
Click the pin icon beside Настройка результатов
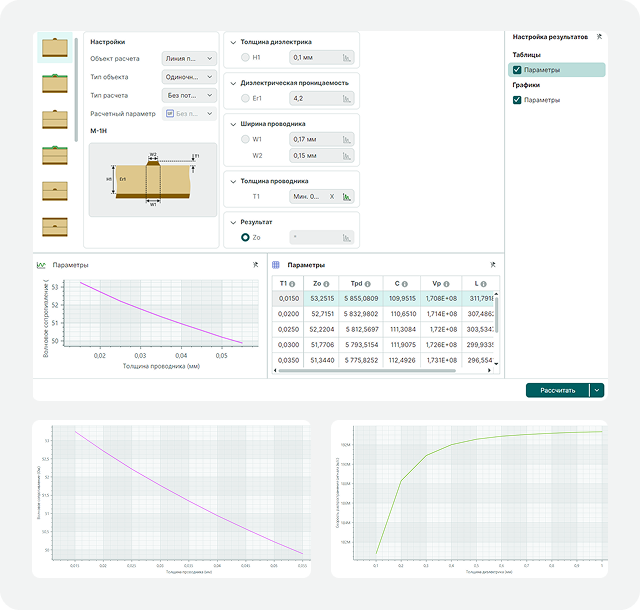click(599, 37)
